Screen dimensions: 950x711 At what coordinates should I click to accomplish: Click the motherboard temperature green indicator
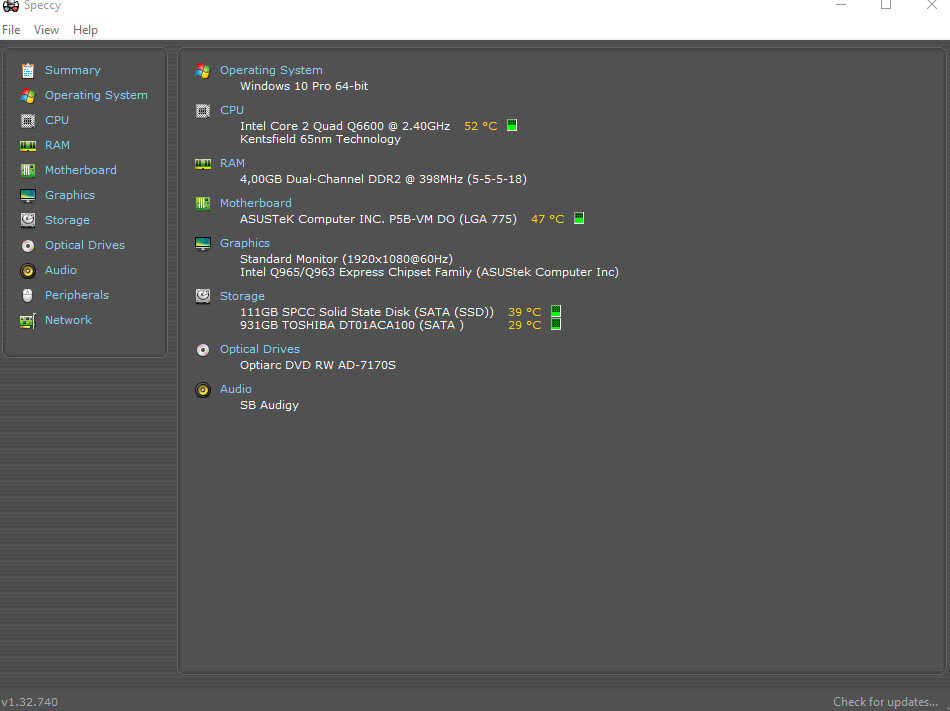coord(579,218)
